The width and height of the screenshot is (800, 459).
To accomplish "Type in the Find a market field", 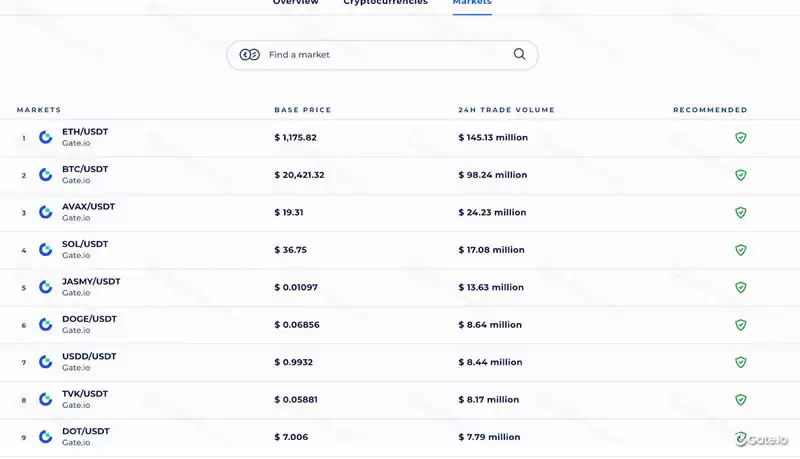I will click(385, 54).
